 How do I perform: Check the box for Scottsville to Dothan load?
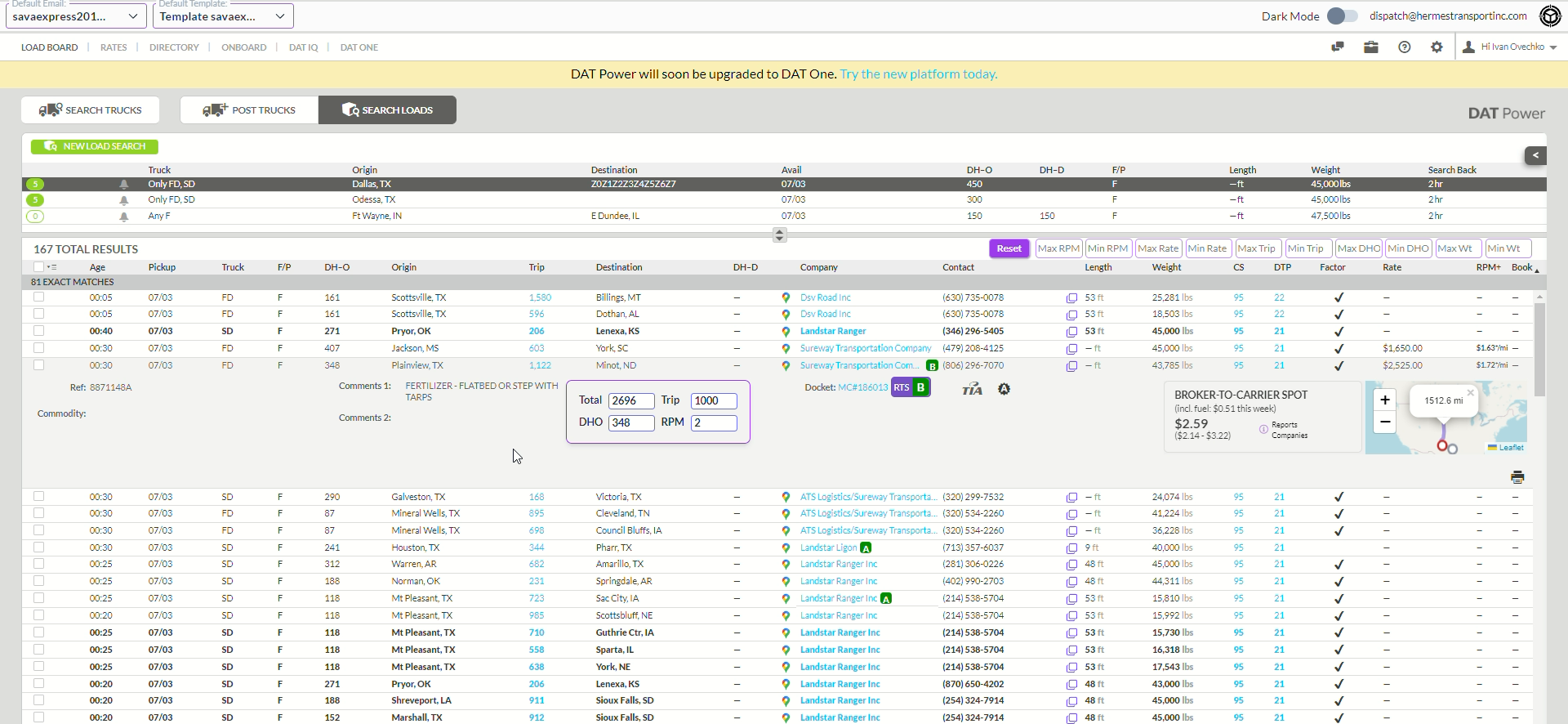coord(38,314)
